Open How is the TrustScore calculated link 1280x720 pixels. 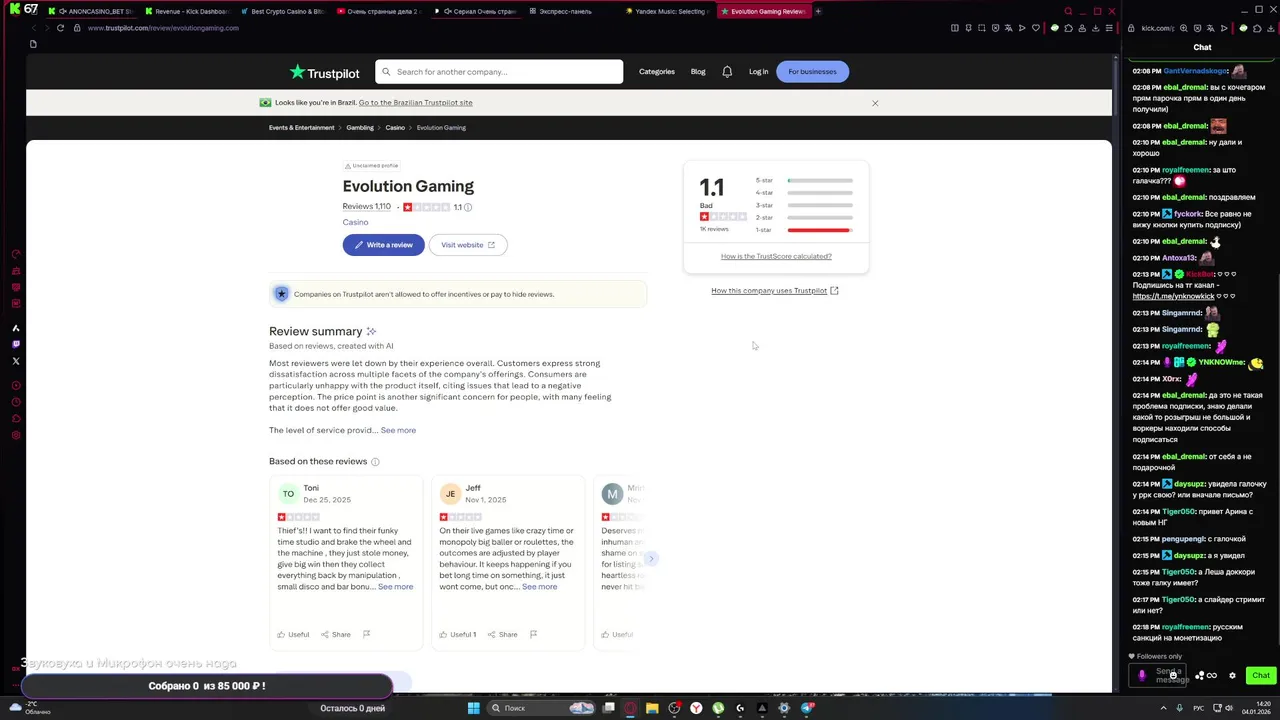coord(776,256)
